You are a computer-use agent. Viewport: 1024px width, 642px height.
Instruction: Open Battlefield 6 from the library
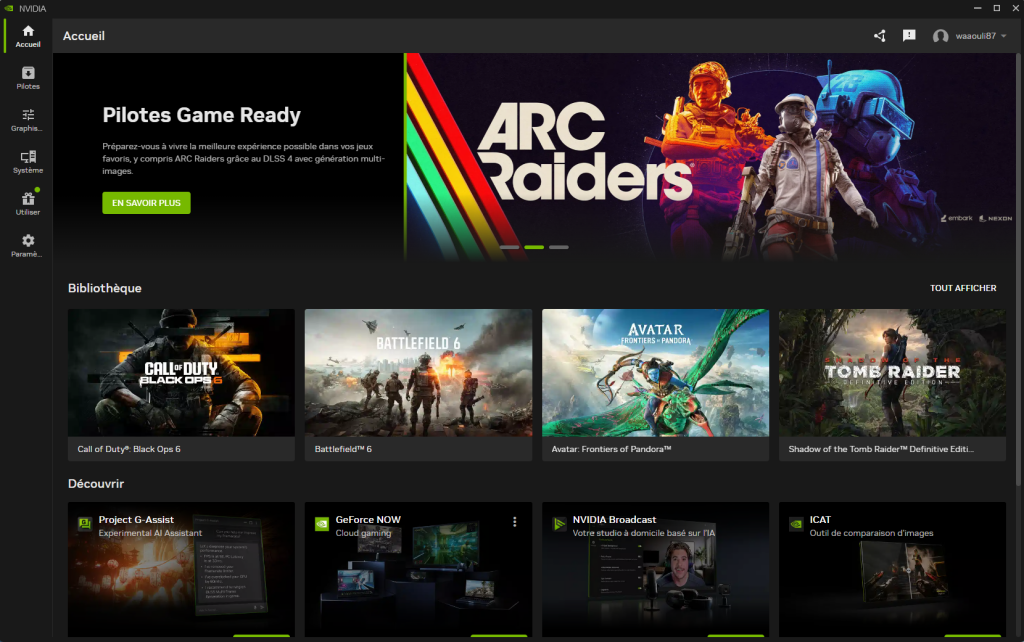point(418,372)
